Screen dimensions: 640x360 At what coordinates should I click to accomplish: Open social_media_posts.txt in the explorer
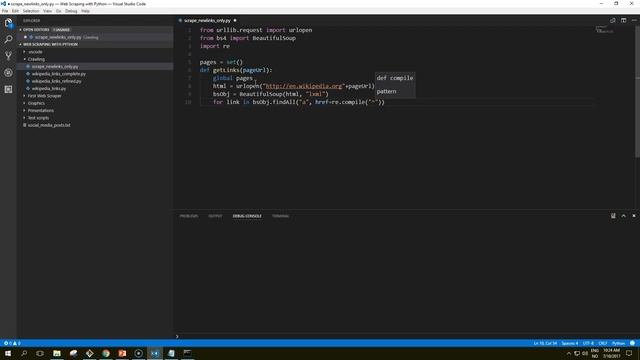[49, 125]
